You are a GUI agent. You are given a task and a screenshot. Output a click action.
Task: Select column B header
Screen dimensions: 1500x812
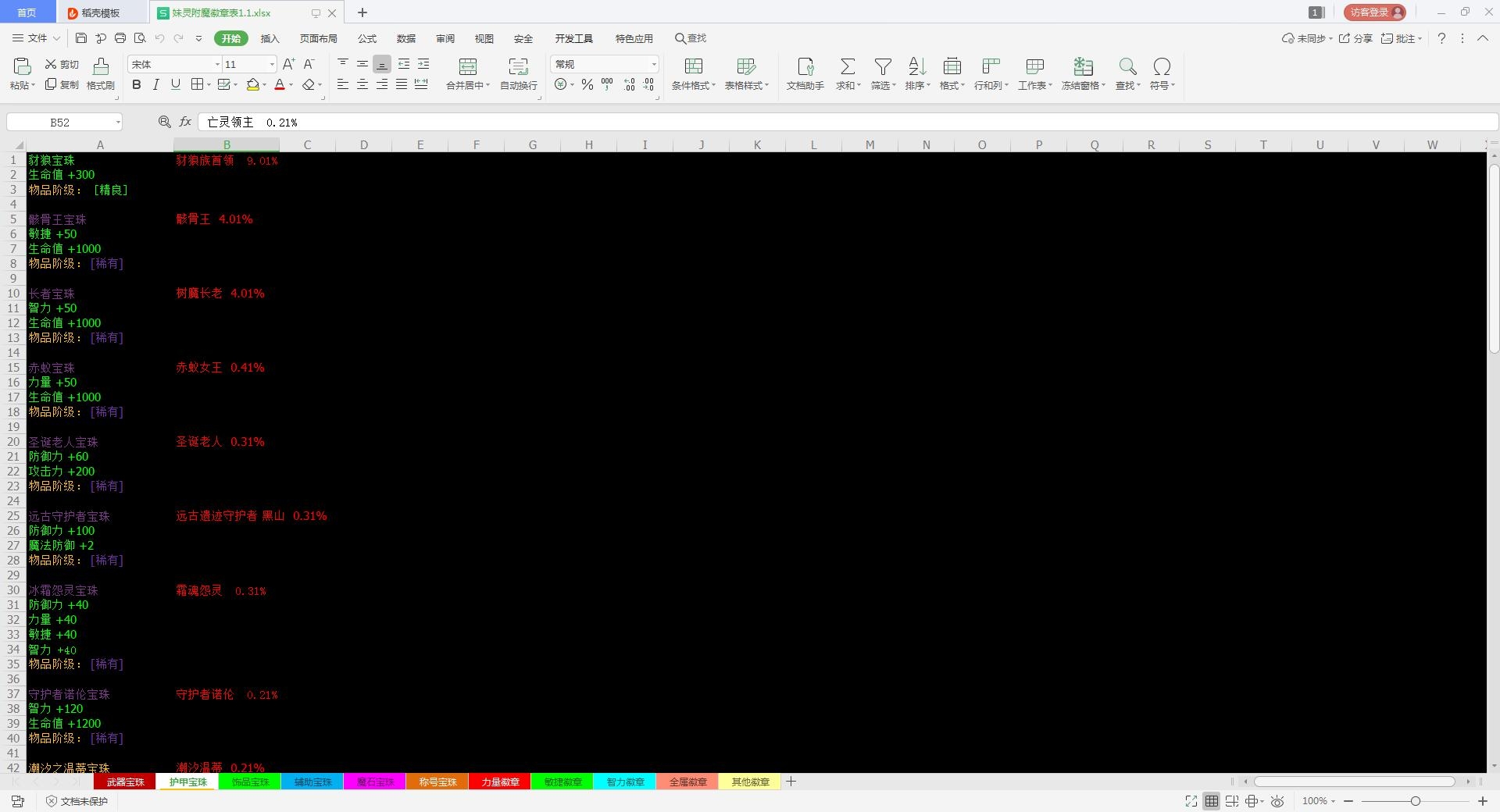coord(227,144)
